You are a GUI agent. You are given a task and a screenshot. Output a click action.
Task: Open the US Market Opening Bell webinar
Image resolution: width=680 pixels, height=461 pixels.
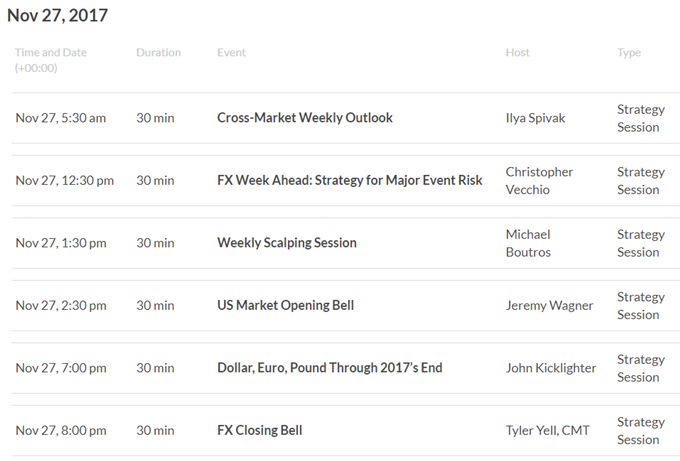click(285, 305)
